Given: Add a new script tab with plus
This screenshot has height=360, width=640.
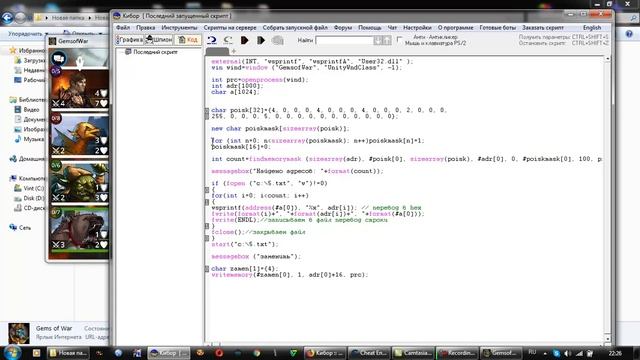Looking at the screenshot, I should (x=234, y=51).
